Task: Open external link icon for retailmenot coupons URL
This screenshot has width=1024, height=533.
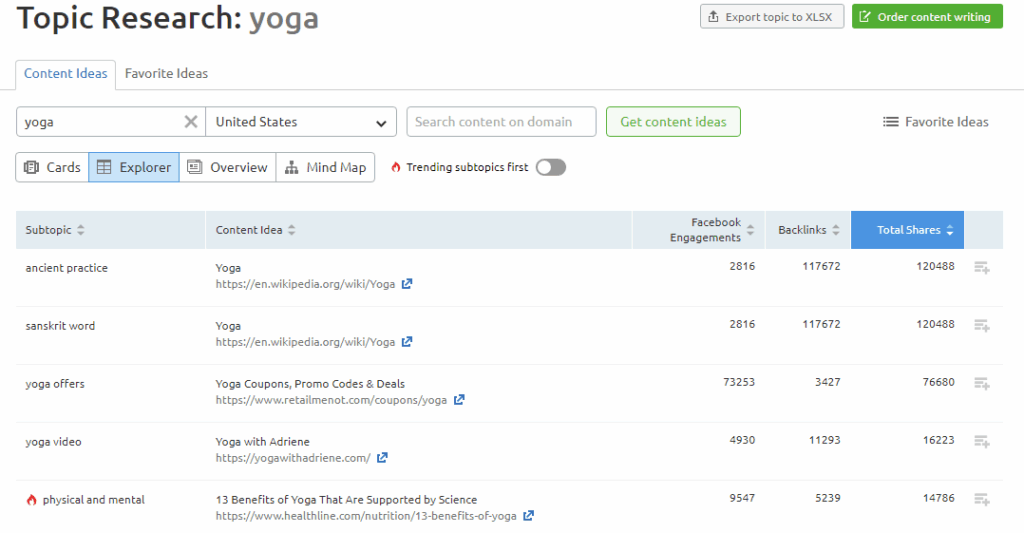Action: click(x=459, y=400)
